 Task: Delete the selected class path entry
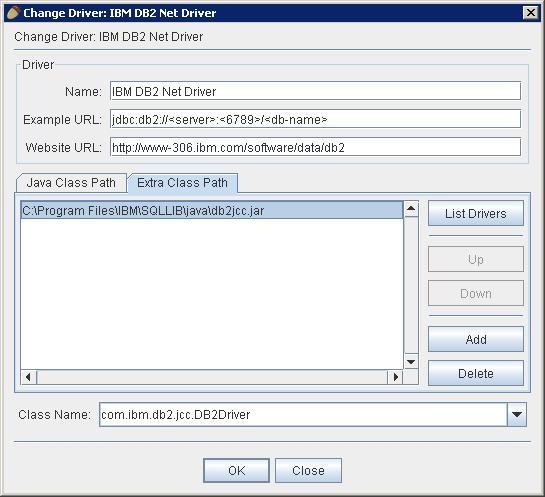475,373
